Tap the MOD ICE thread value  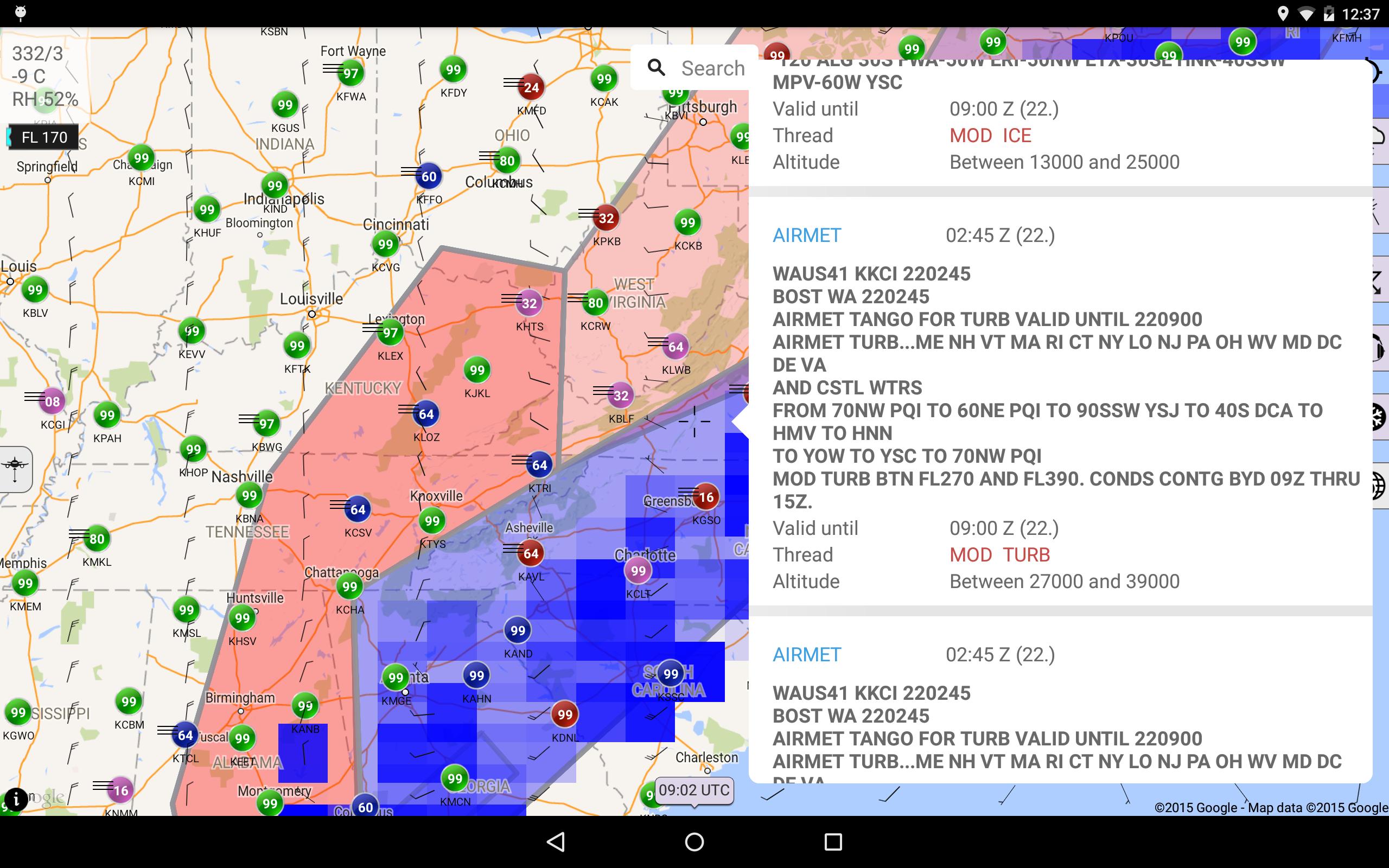pyautogui.click(x=991, y=136)
